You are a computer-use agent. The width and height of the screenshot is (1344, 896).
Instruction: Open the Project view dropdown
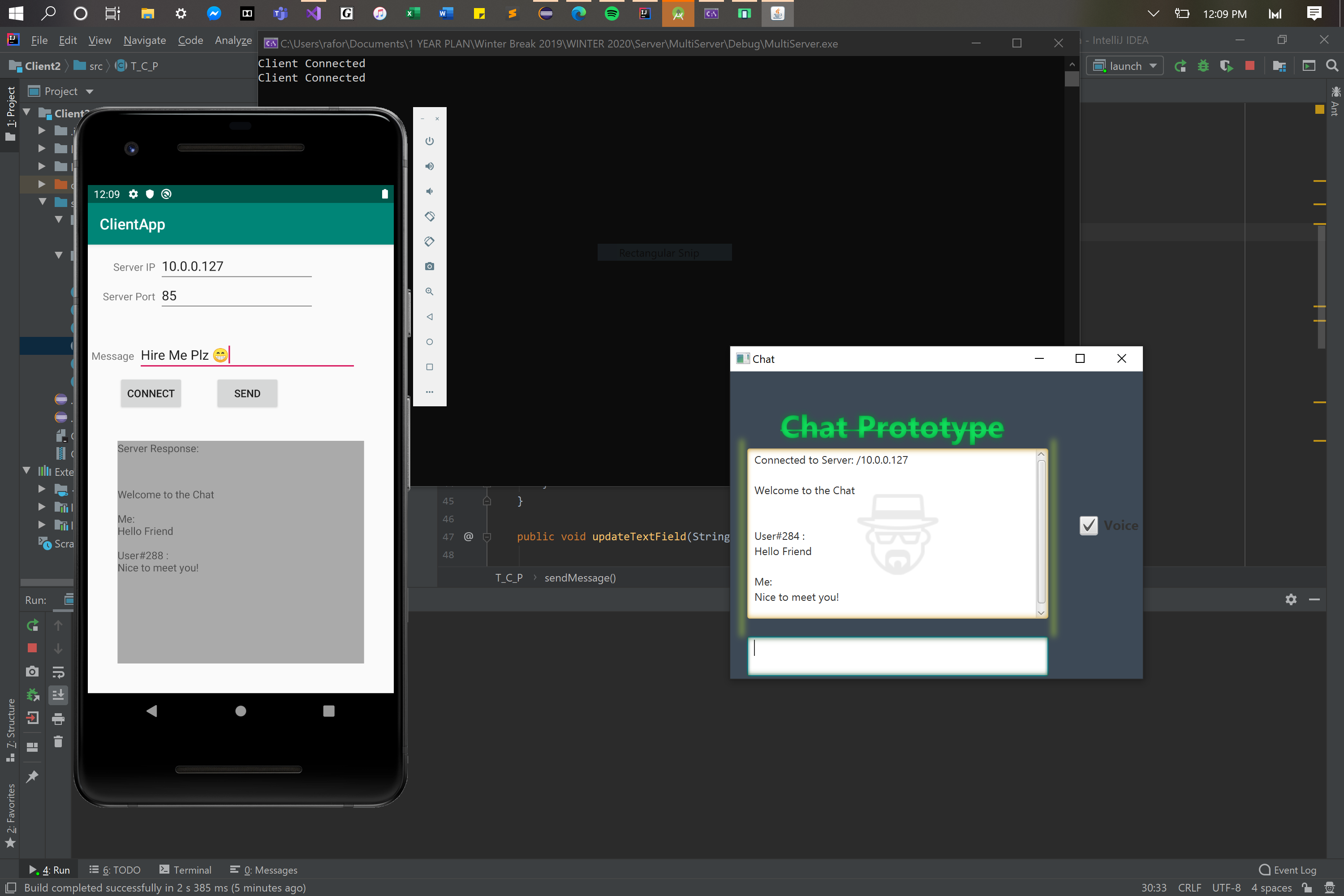click(60, 91)
